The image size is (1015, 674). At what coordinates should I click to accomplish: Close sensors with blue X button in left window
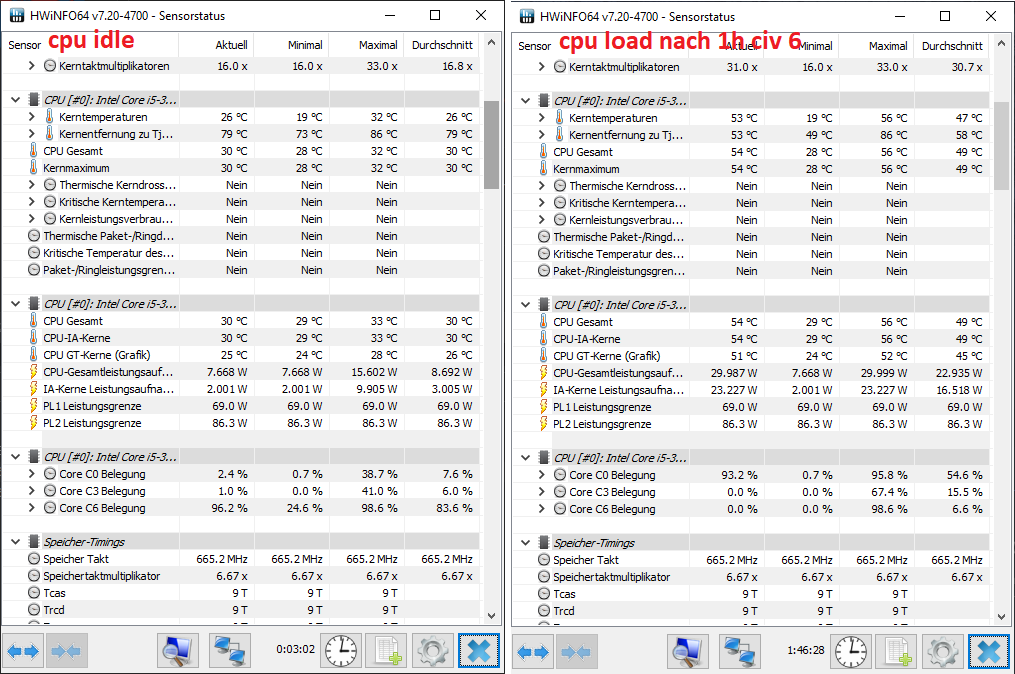click(479, 650)
